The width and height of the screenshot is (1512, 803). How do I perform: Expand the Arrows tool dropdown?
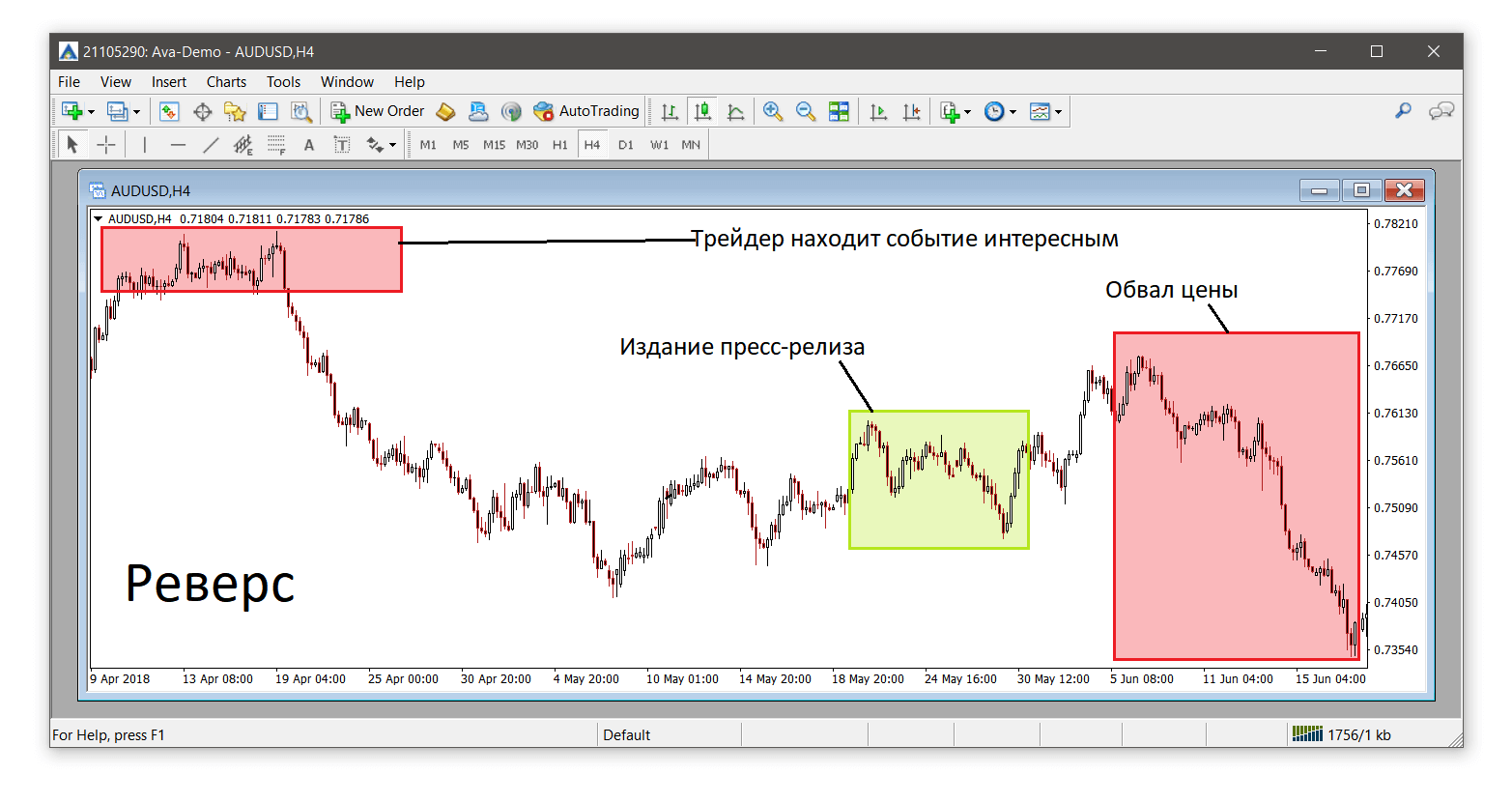[x=392, y=146]
